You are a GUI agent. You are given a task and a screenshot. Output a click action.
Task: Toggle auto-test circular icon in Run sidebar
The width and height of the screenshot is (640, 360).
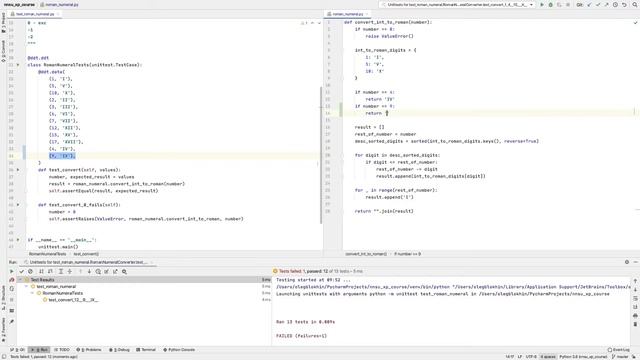pyautogui.click(x=11, y=289)
